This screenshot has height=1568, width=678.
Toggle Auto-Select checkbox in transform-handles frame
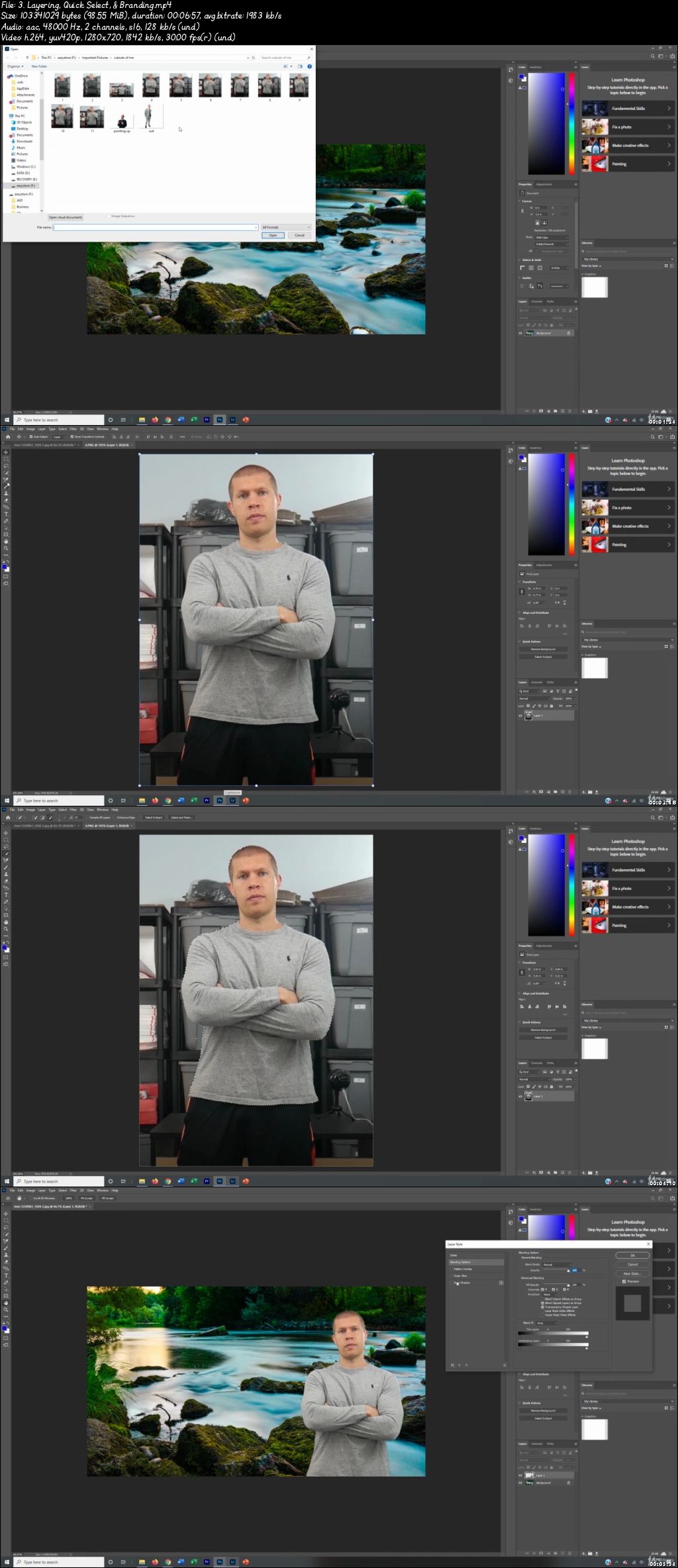(31, 437)
